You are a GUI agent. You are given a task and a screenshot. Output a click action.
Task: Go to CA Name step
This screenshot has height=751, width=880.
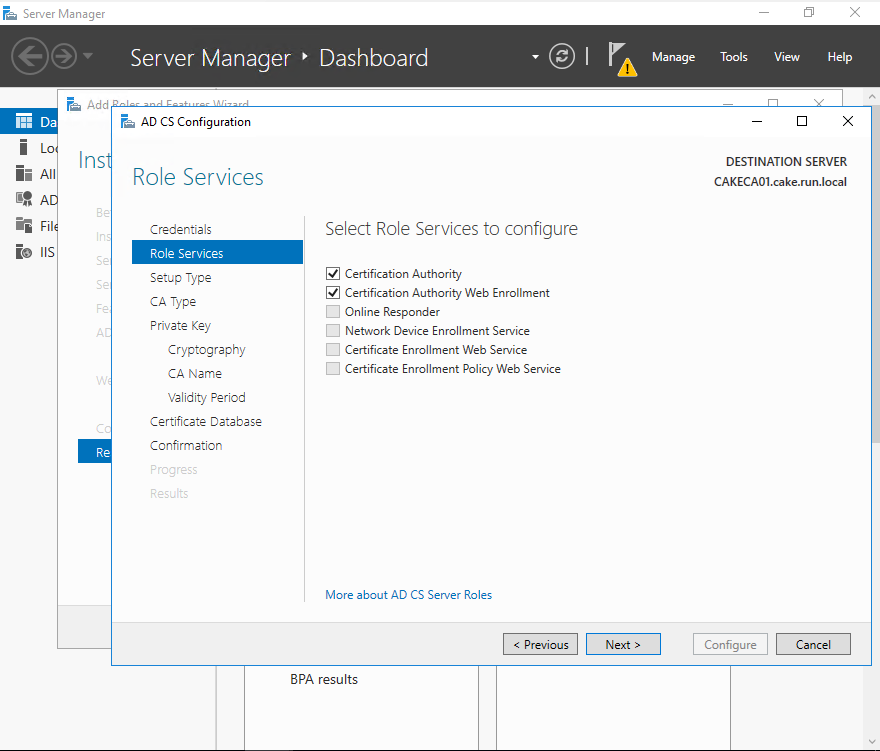195,373
